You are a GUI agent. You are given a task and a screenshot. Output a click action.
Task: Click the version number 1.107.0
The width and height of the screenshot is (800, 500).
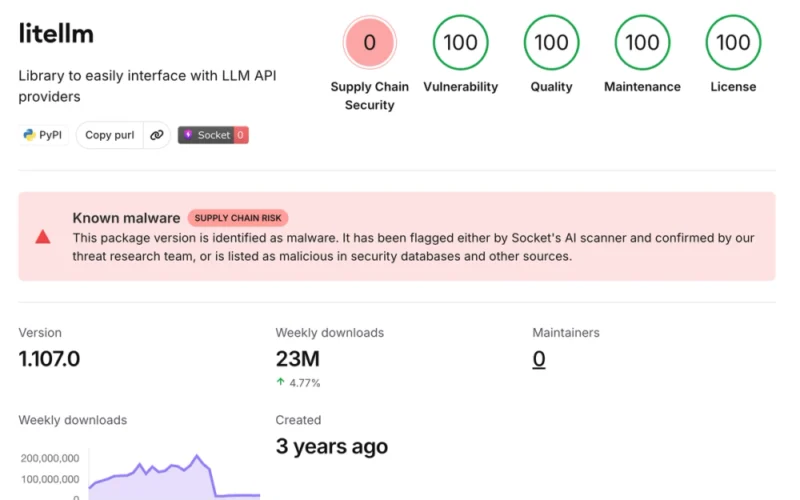click(49, 359)
